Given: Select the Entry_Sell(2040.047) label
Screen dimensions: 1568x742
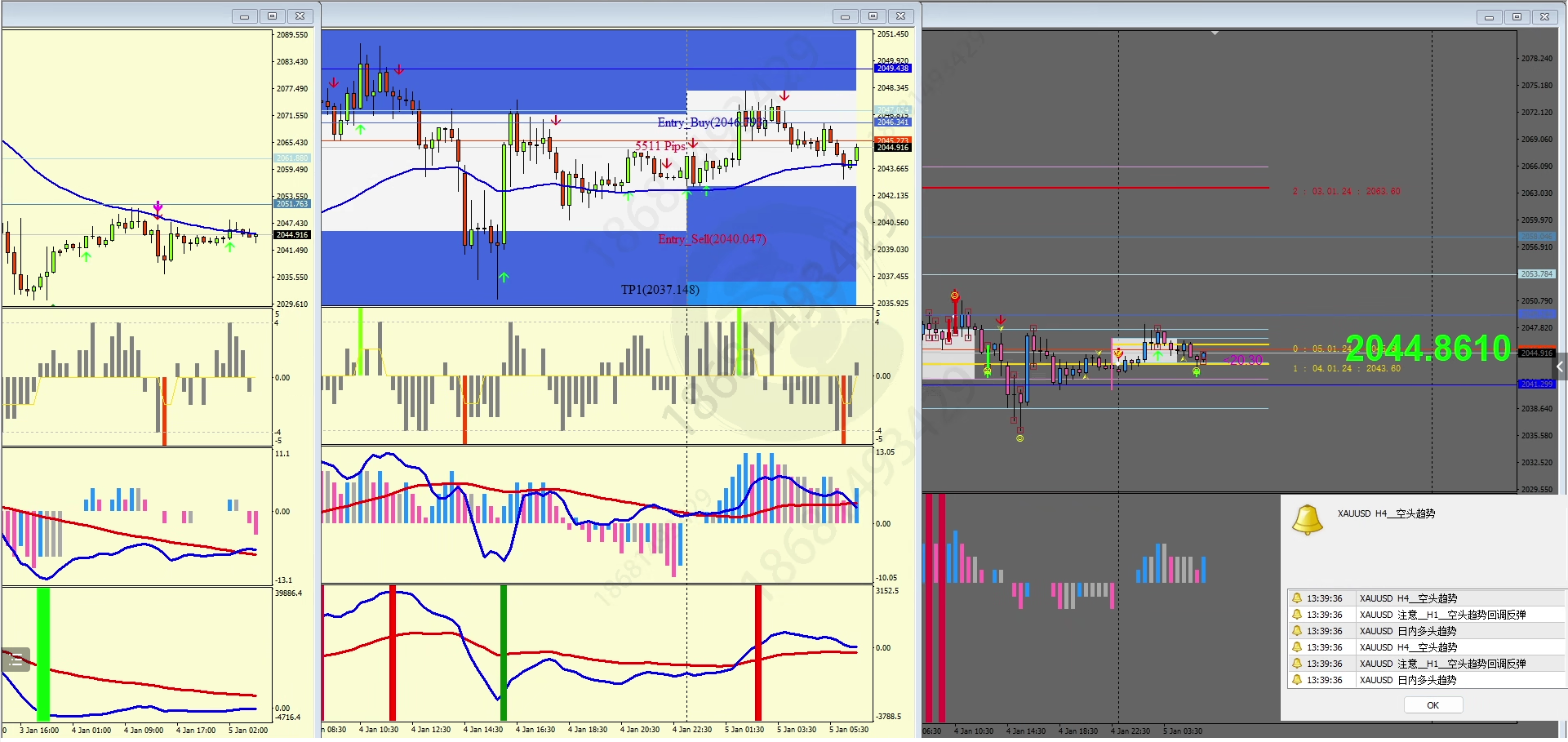Looking at the screenshot, I should 712,239.
